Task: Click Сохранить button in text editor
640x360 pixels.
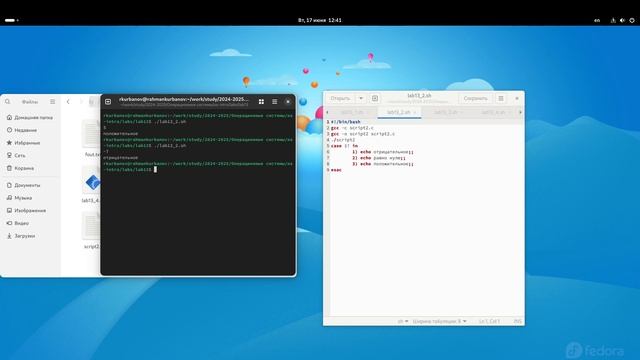Action: point(476,98)
